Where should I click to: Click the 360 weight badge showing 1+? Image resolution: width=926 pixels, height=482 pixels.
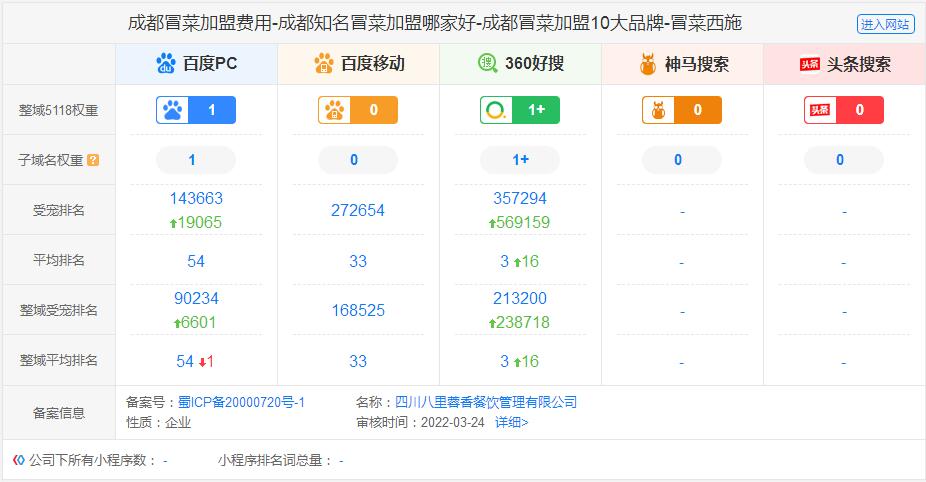coord(520,110)
